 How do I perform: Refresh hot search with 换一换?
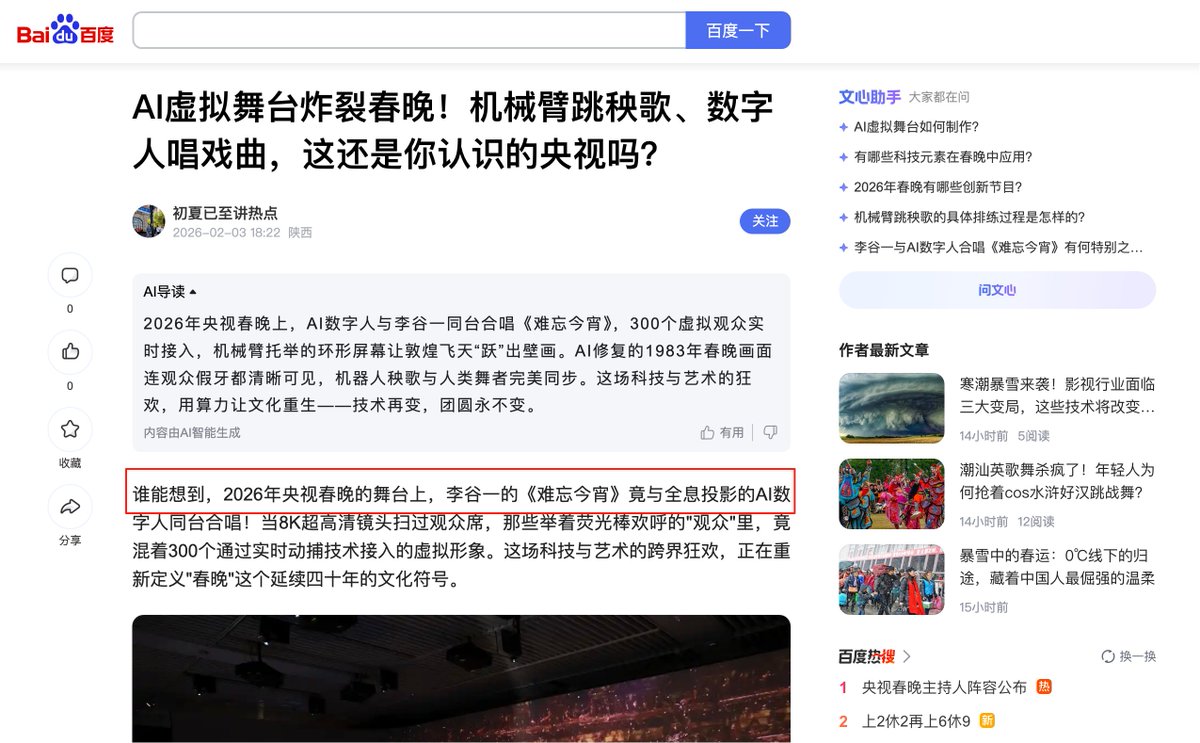pos(1128,656)
